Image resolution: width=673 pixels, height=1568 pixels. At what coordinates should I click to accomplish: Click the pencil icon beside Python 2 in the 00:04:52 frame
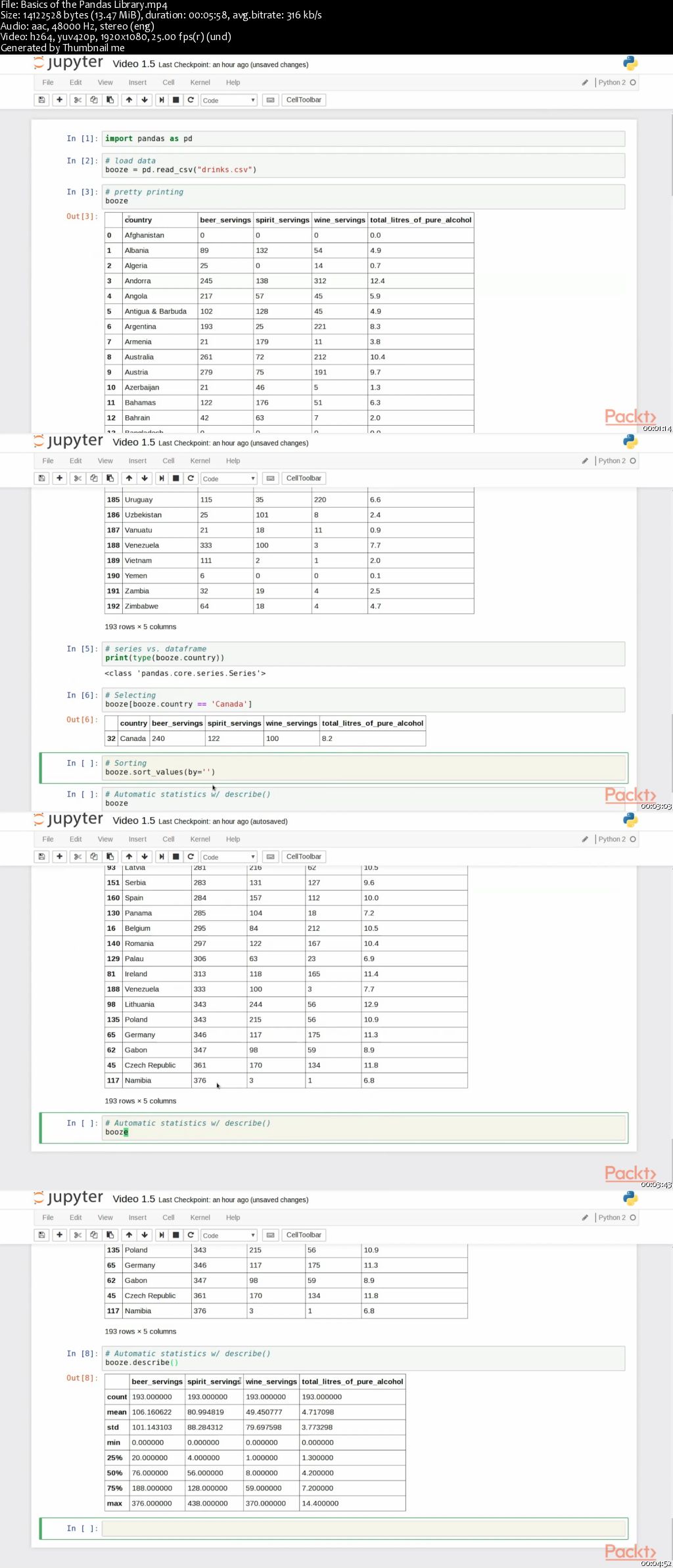tap(585, 1218)
